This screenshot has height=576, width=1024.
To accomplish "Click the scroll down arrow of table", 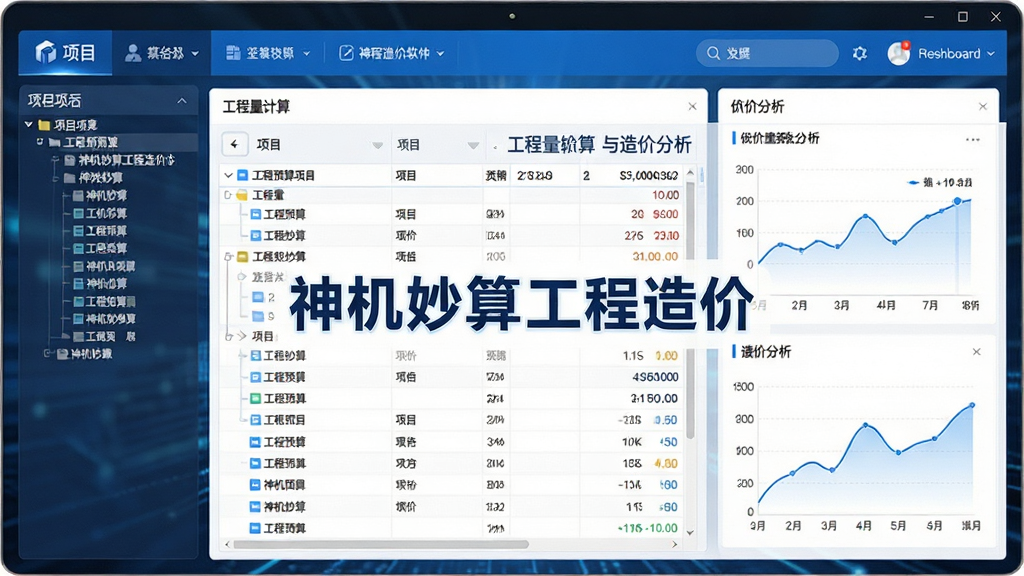I will click(690, 533).
